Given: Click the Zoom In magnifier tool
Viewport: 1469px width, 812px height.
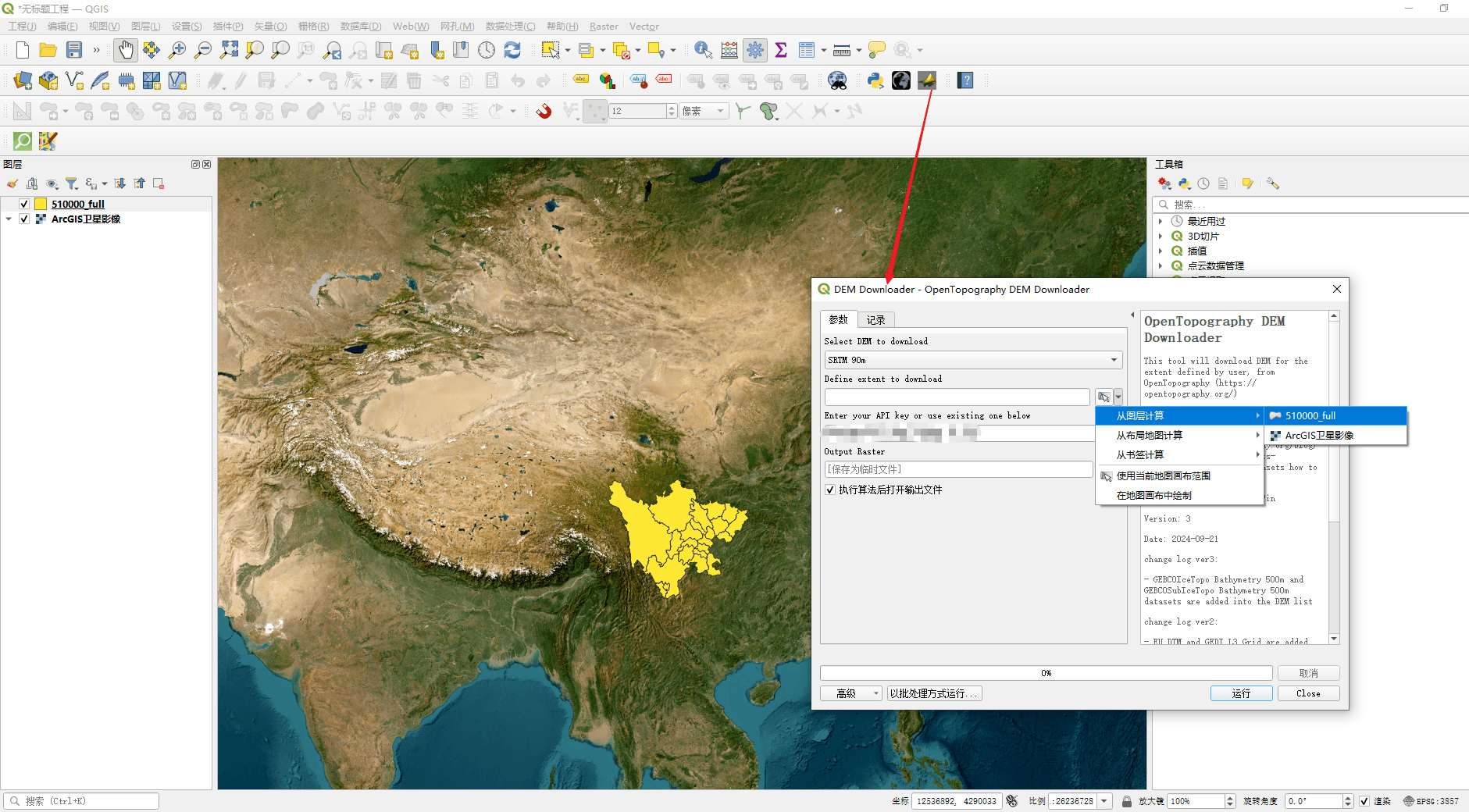Looking at the screenshot, I should (x=177, y=50).
